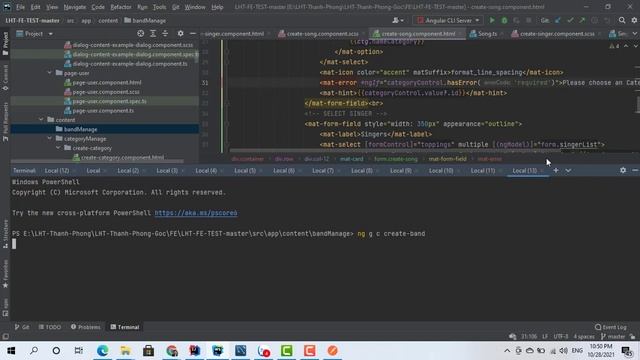Click the Git update project arrow

558,20
